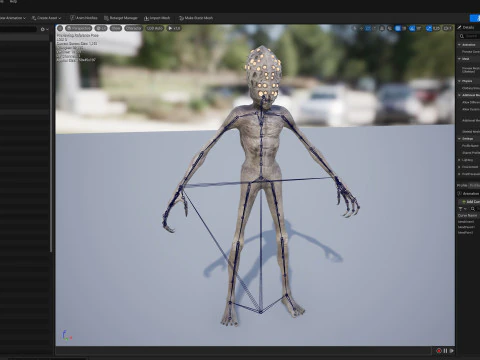480x360 pixels.
Task: Click the axis orientation gizmo in viewport
Action: 66,335
